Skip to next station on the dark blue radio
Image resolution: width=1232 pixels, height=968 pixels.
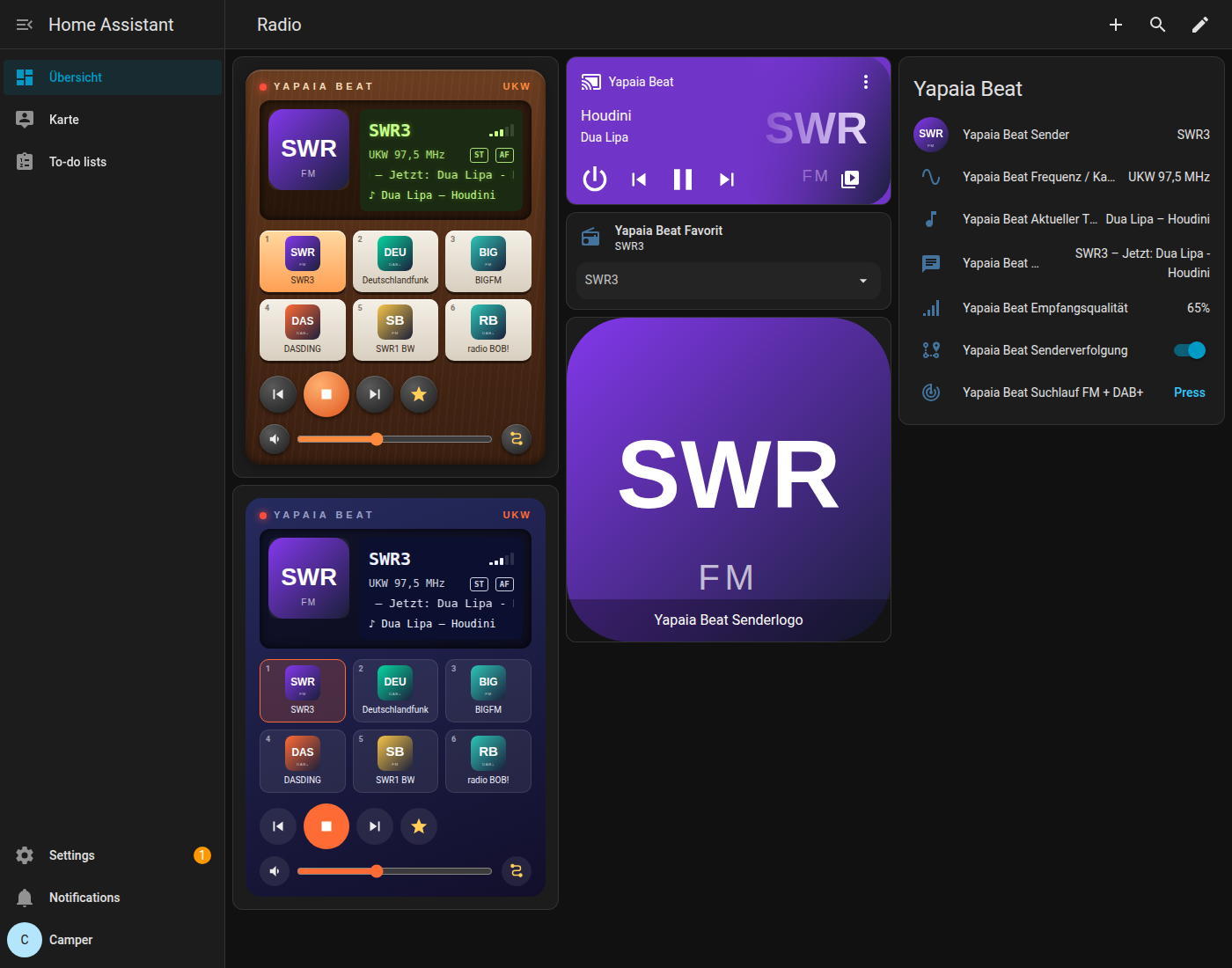(375, 826)
